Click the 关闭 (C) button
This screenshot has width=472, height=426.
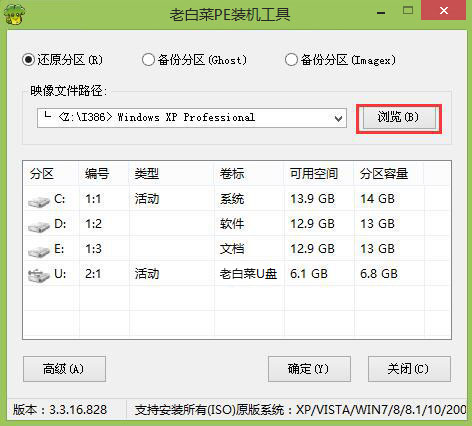(409, 369)
